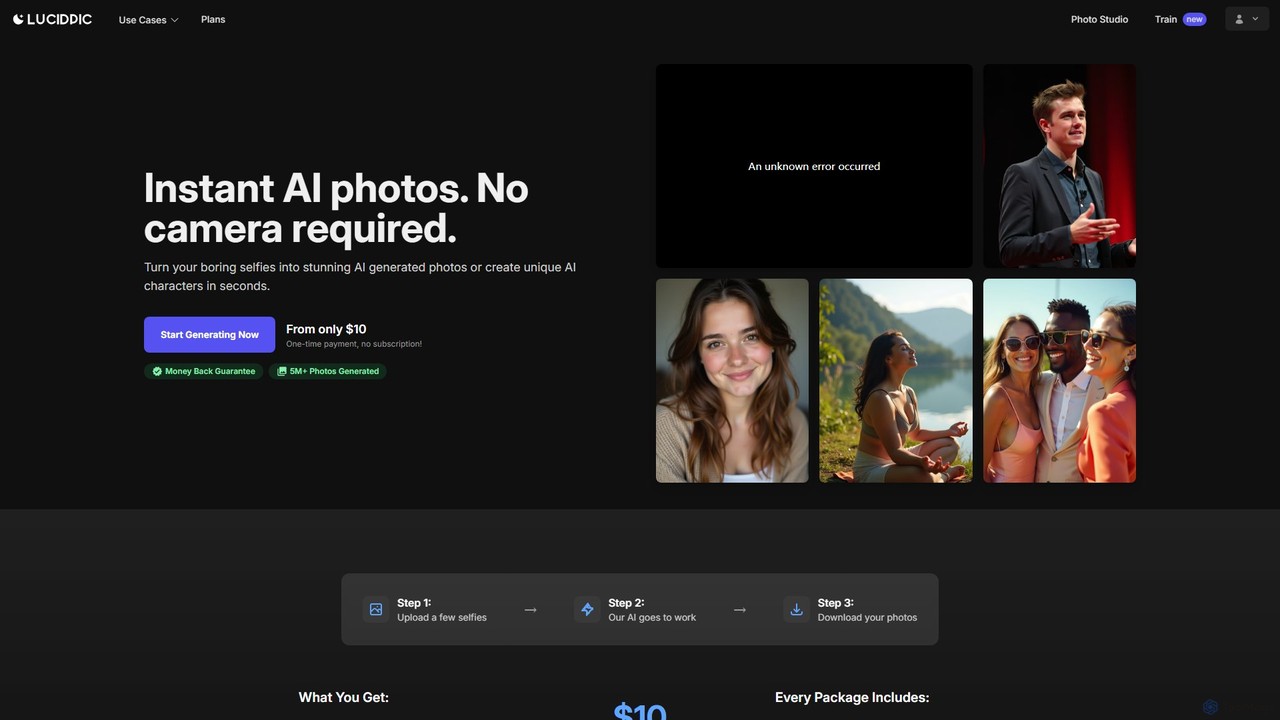Click the image icon beside Step 1
Image resolution: width=1280 pixels, height=720 pixels.
[376, 609]
